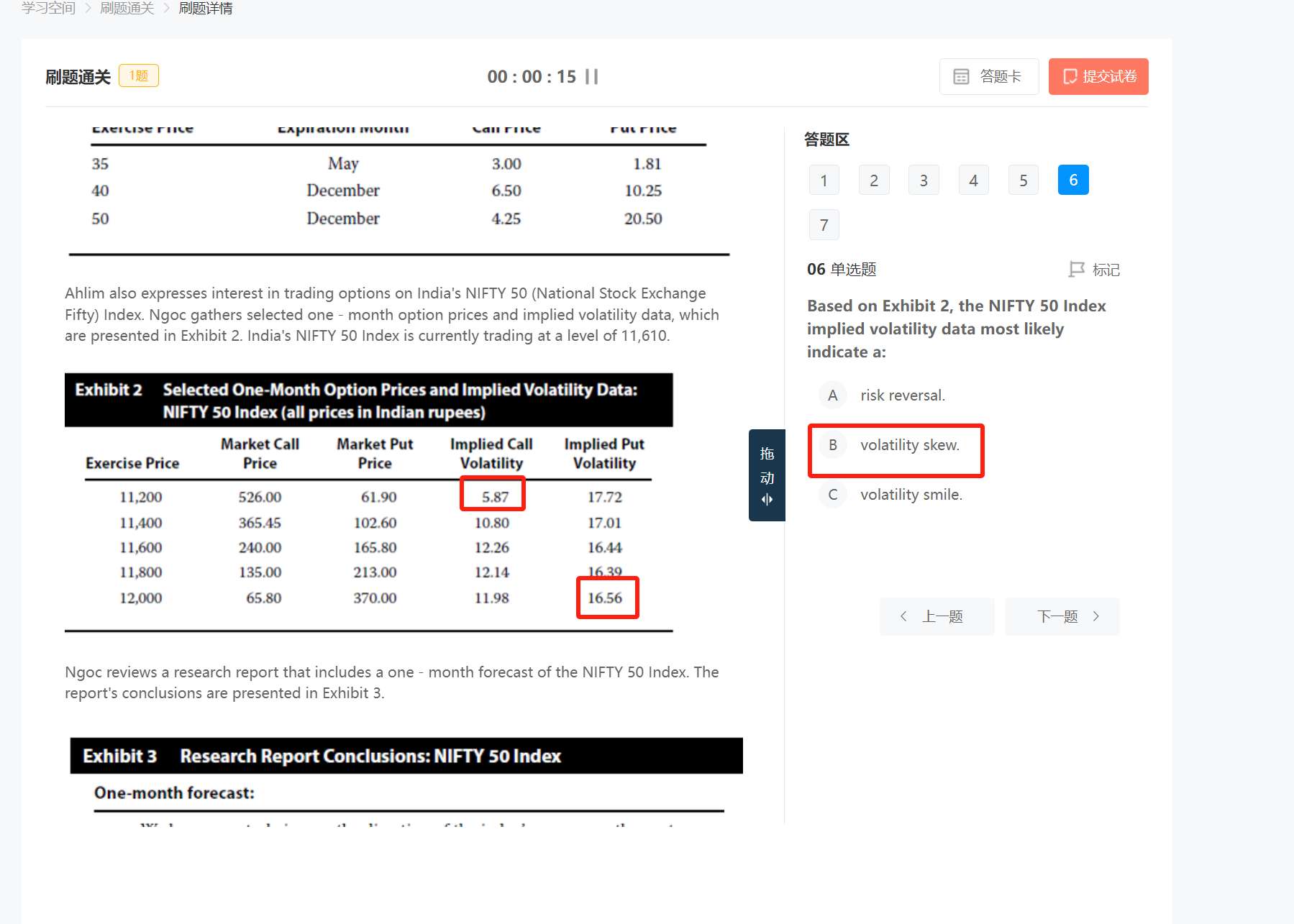This screenshot has width=1294, height=924.
Task: Click the drag (拖动) panel divider handle
Action: (767, 475)
